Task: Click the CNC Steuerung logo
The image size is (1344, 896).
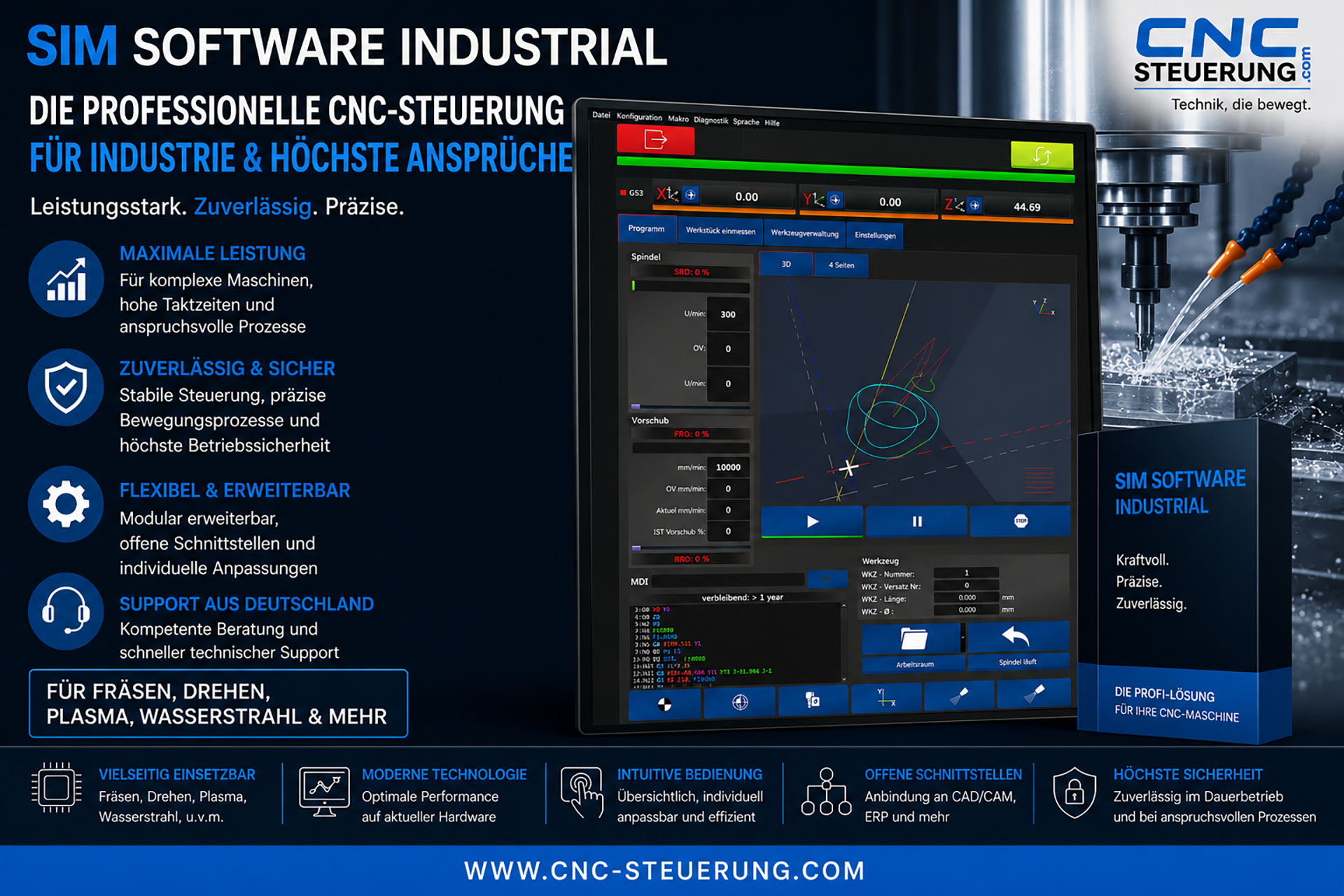Action: (1222, 64)
